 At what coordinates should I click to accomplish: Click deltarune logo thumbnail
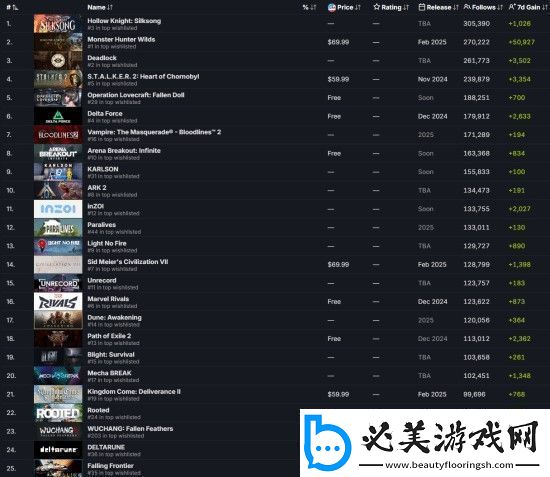tap(58, 450)
